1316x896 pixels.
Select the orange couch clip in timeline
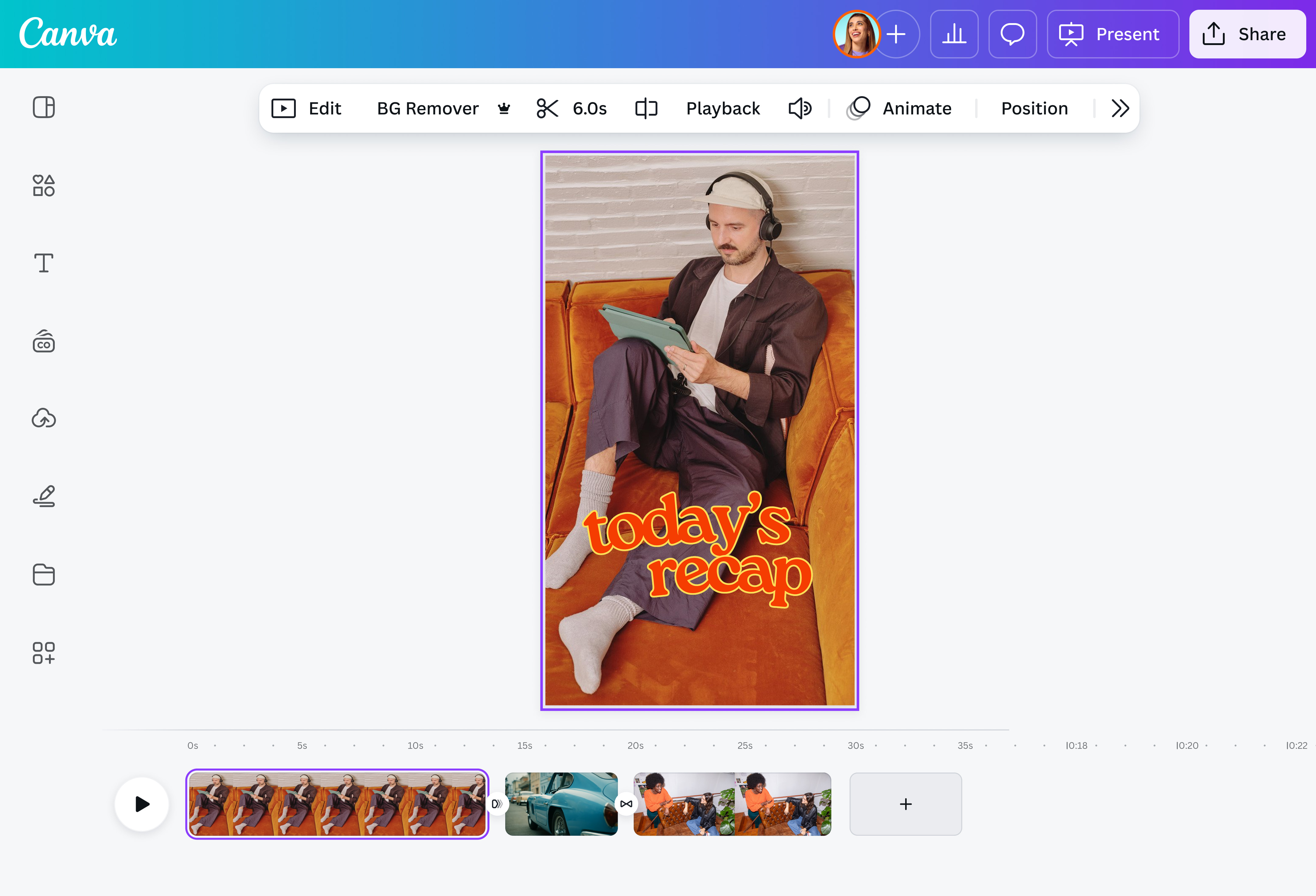click(x=337, y=804)
